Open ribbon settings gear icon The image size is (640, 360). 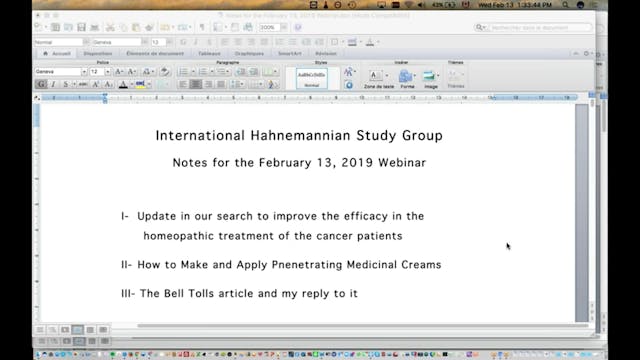pyautogui.click(x=586, y=53)
